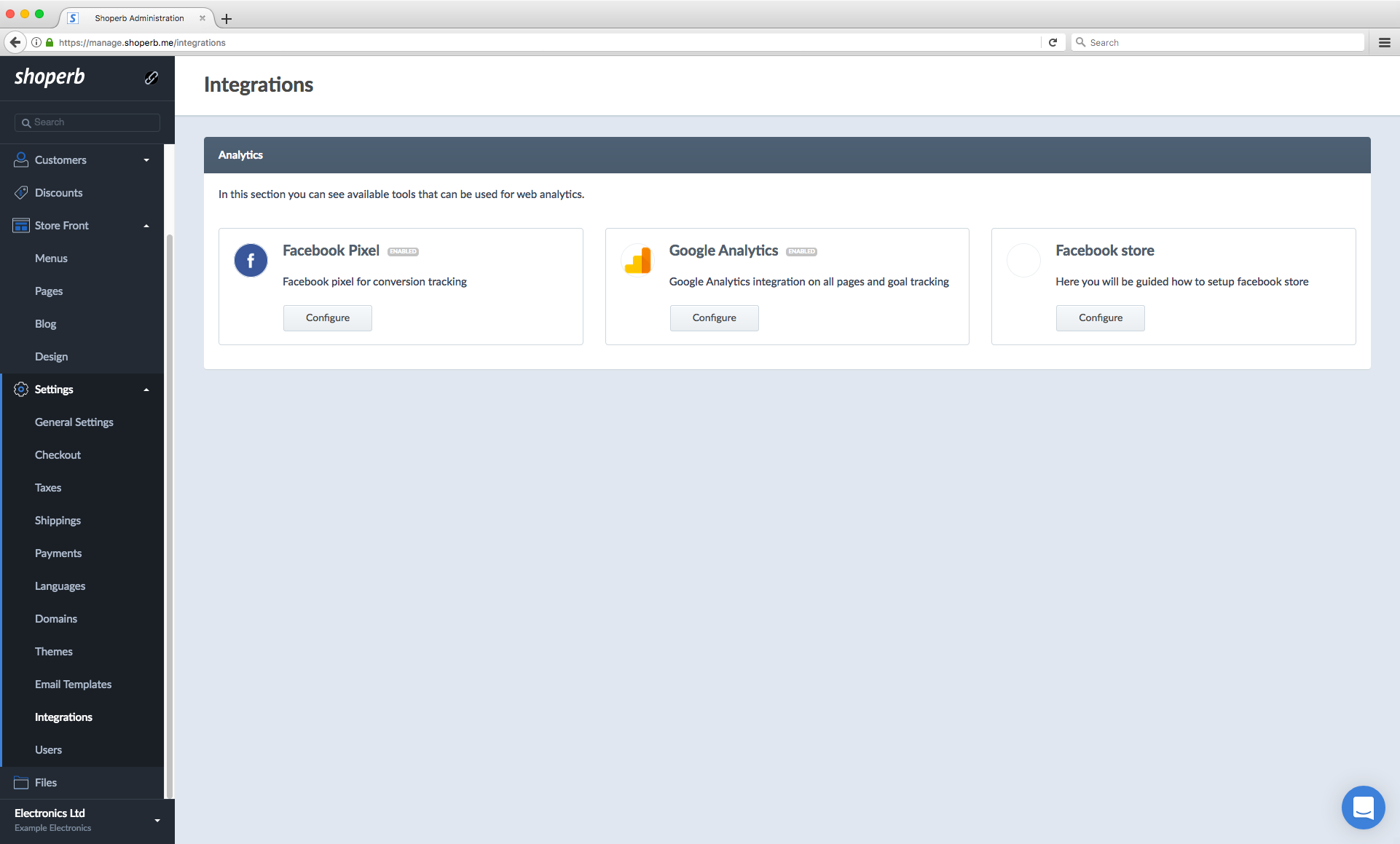Go back with the browser back arrow

point(15,42)
